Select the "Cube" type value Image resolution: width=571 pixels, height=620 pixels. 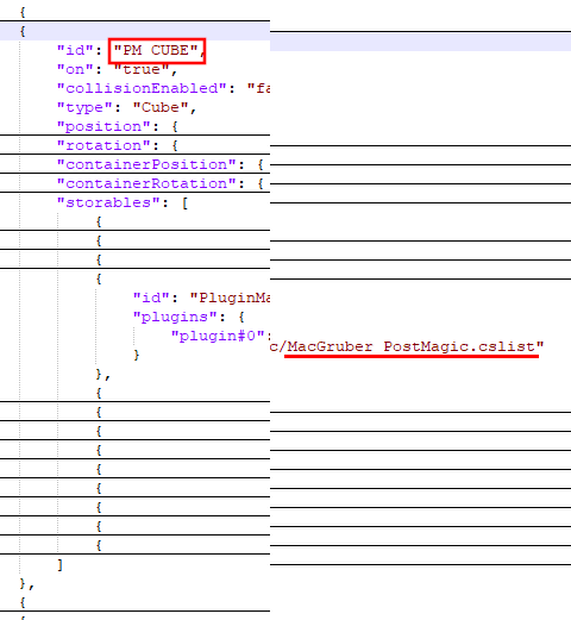coord(160,107)
